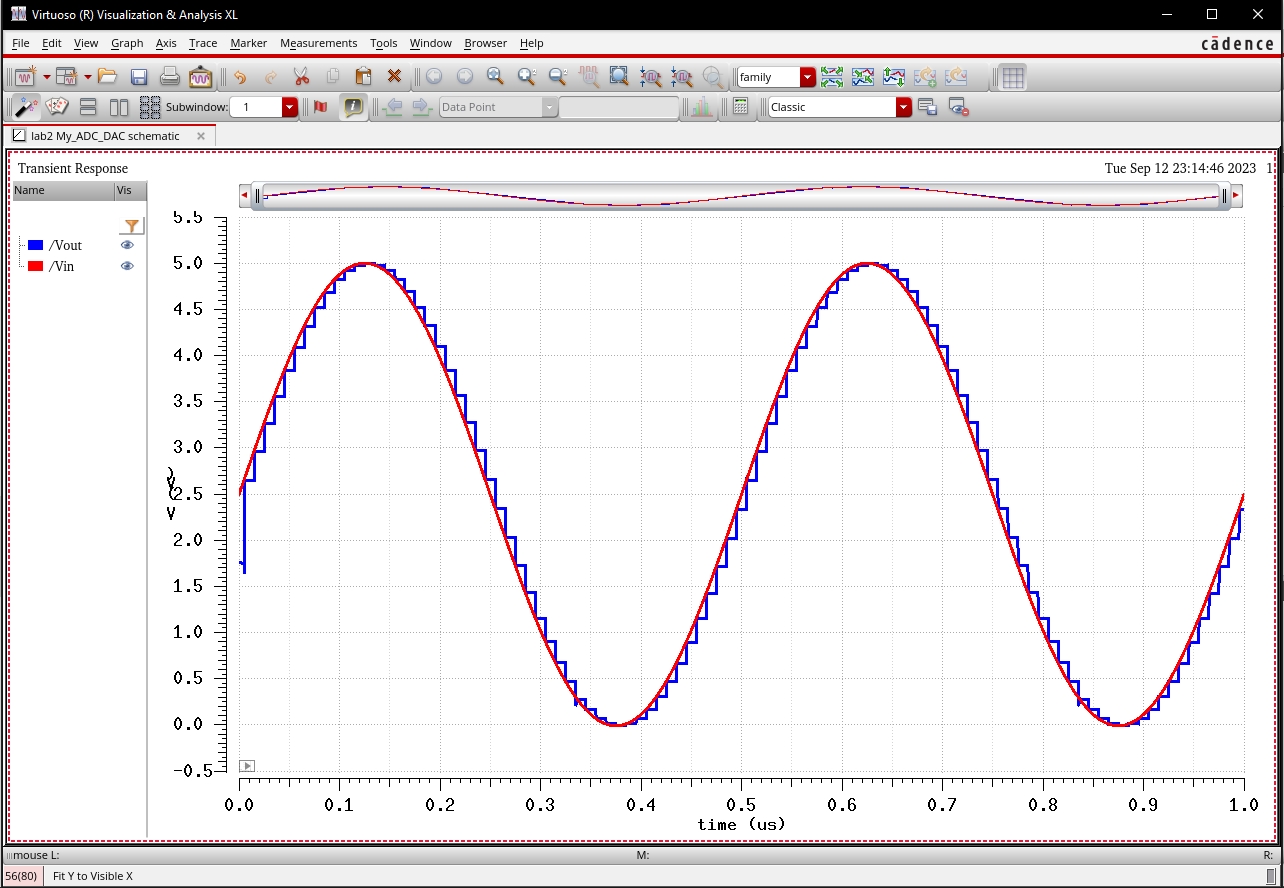
Task: Click the Save floppy disk icon
Action: [x=139, y=77]
